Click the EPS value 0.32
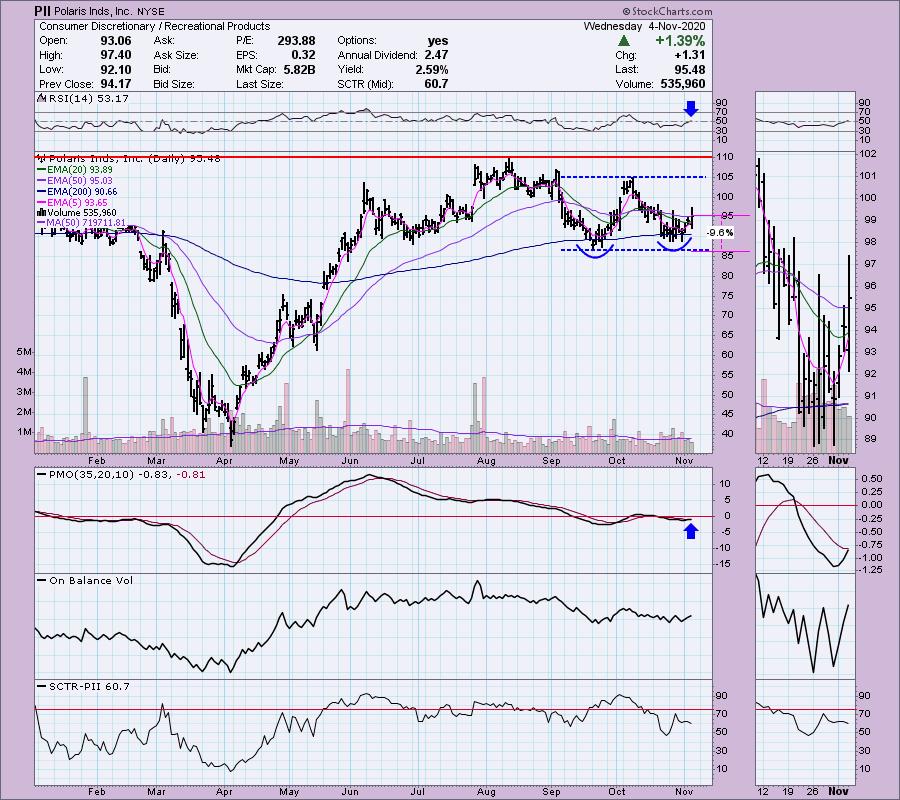Screen dimensions: 900x800 point(303,55)
